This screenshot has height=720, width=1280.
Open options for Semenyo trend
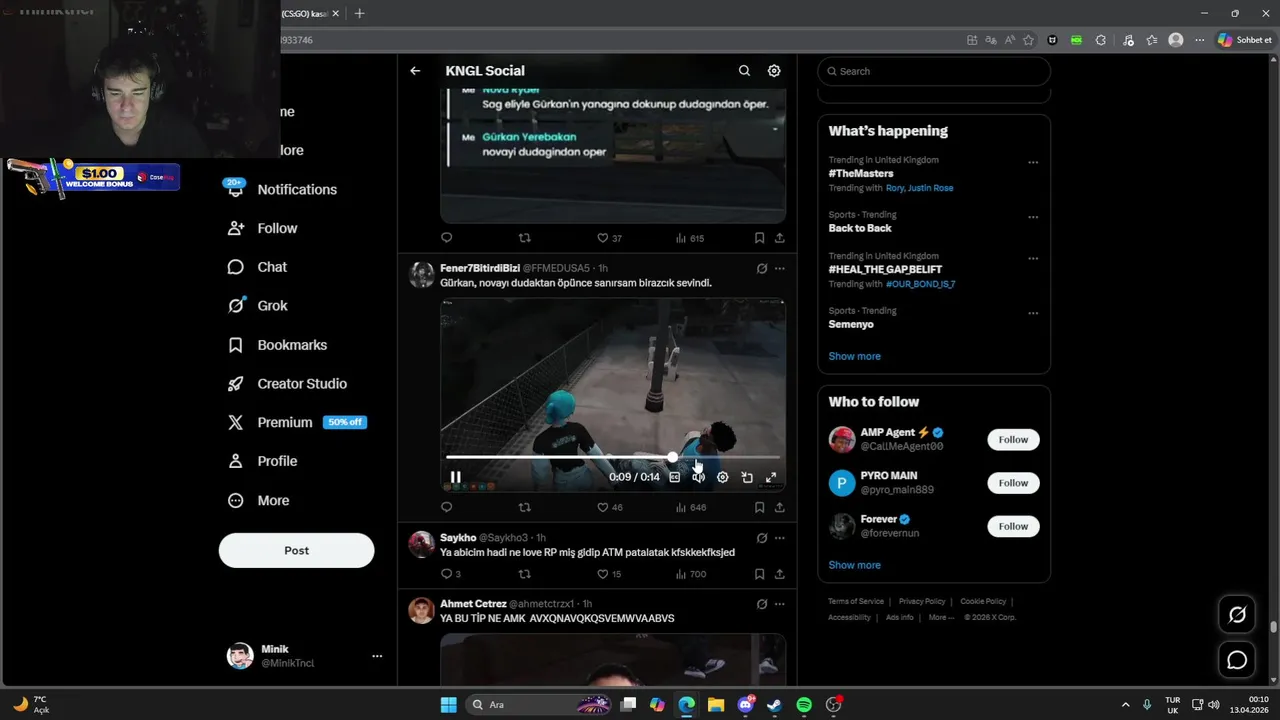coord(1033,313)
